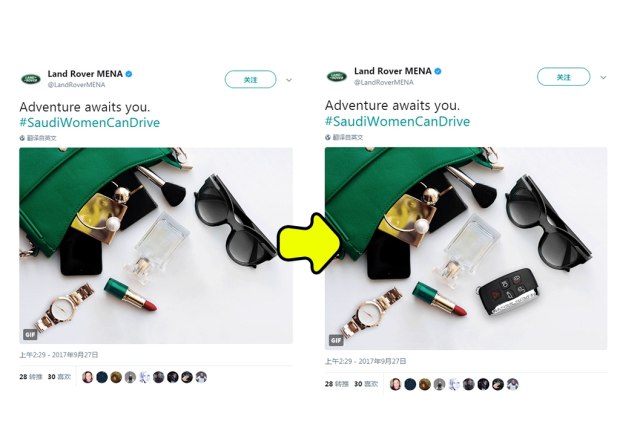Viewport: 620px width, 442px height.
Task: Open the first liker avatar under the left tweet
Action: [88, 377]
